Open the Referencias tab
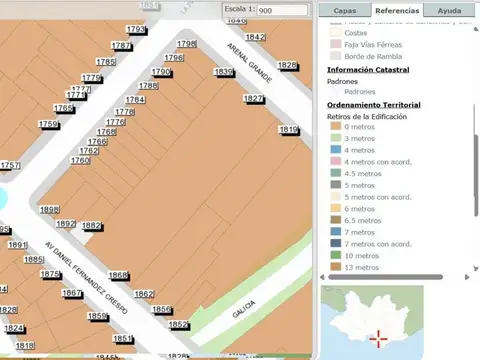480x360 pixels. pos(397,10)
